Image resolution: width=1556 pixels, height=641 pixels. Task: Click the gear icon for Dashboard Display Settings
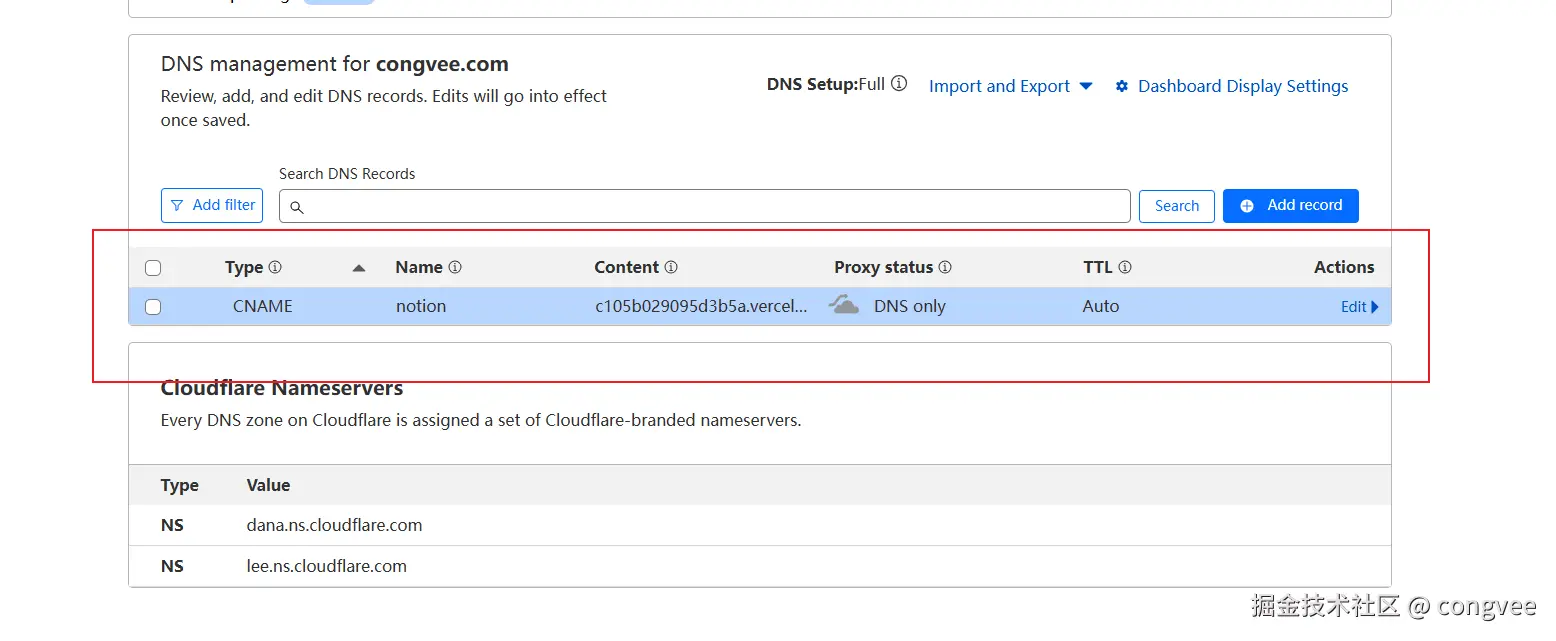(x=1122, y=86)
